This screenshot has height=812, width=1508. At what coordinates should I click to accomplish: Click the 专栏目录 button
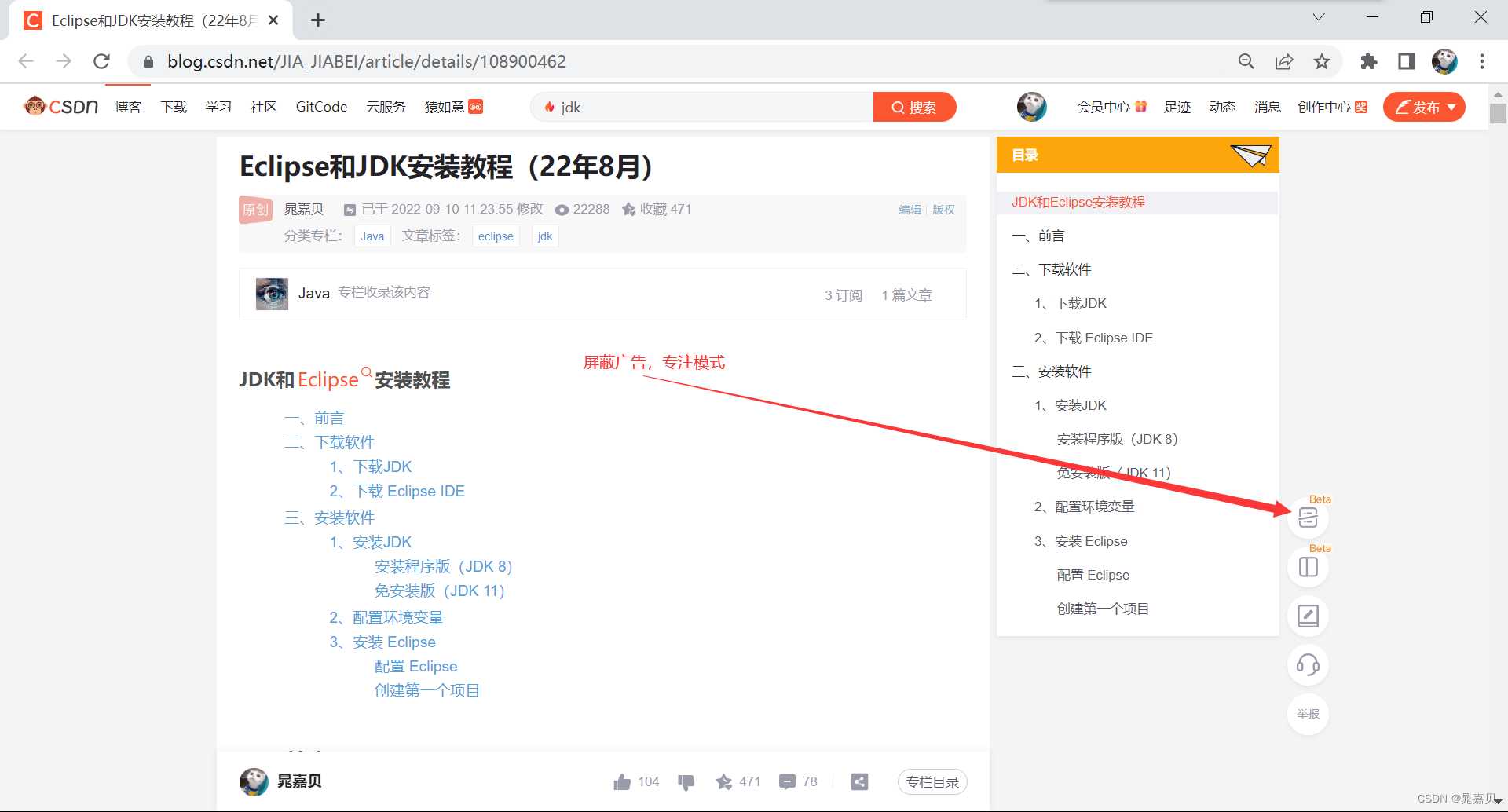(932, 782)
